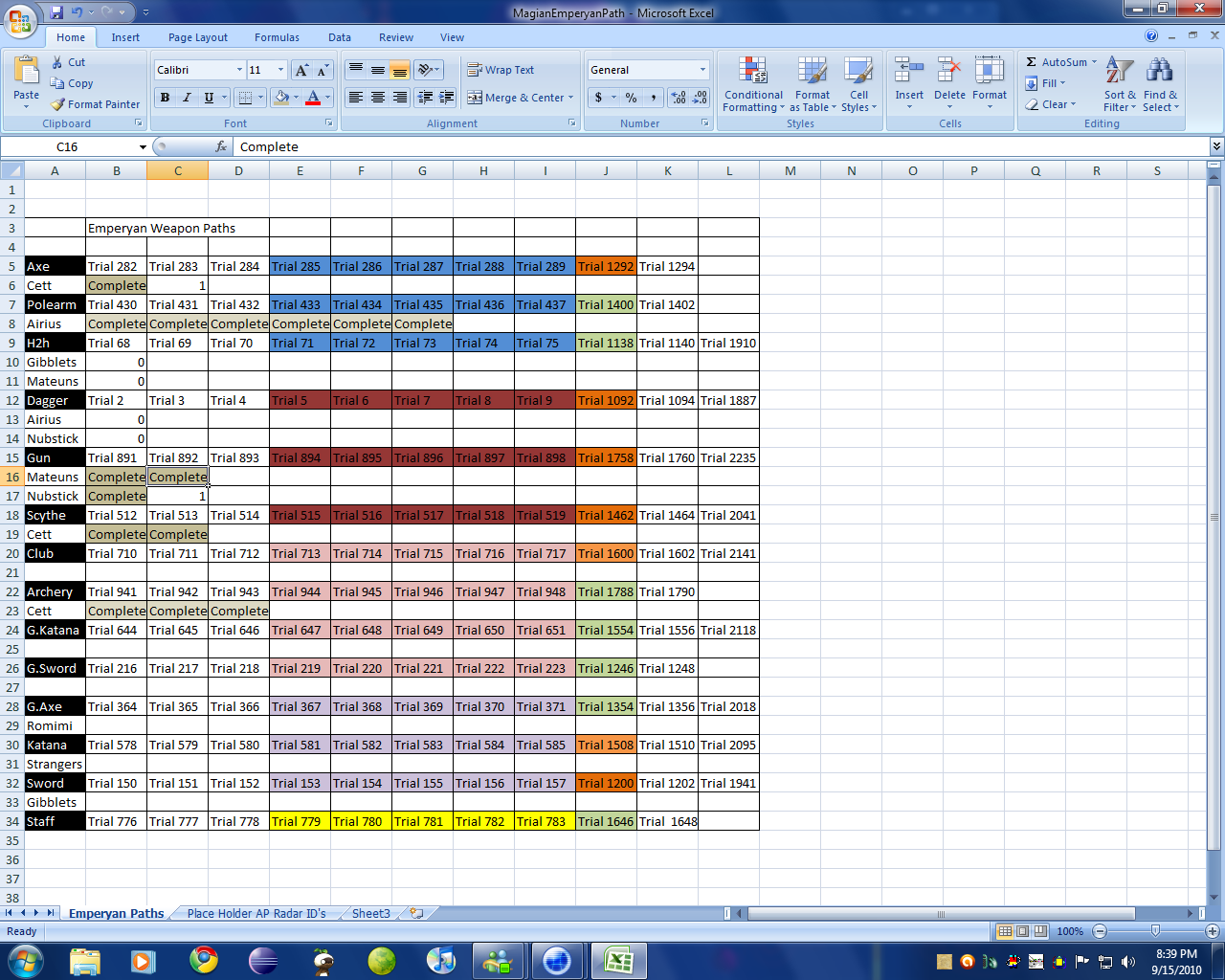Click the Percent Style button
This screenshot has width=1225, height=980.
click(631, 98)
